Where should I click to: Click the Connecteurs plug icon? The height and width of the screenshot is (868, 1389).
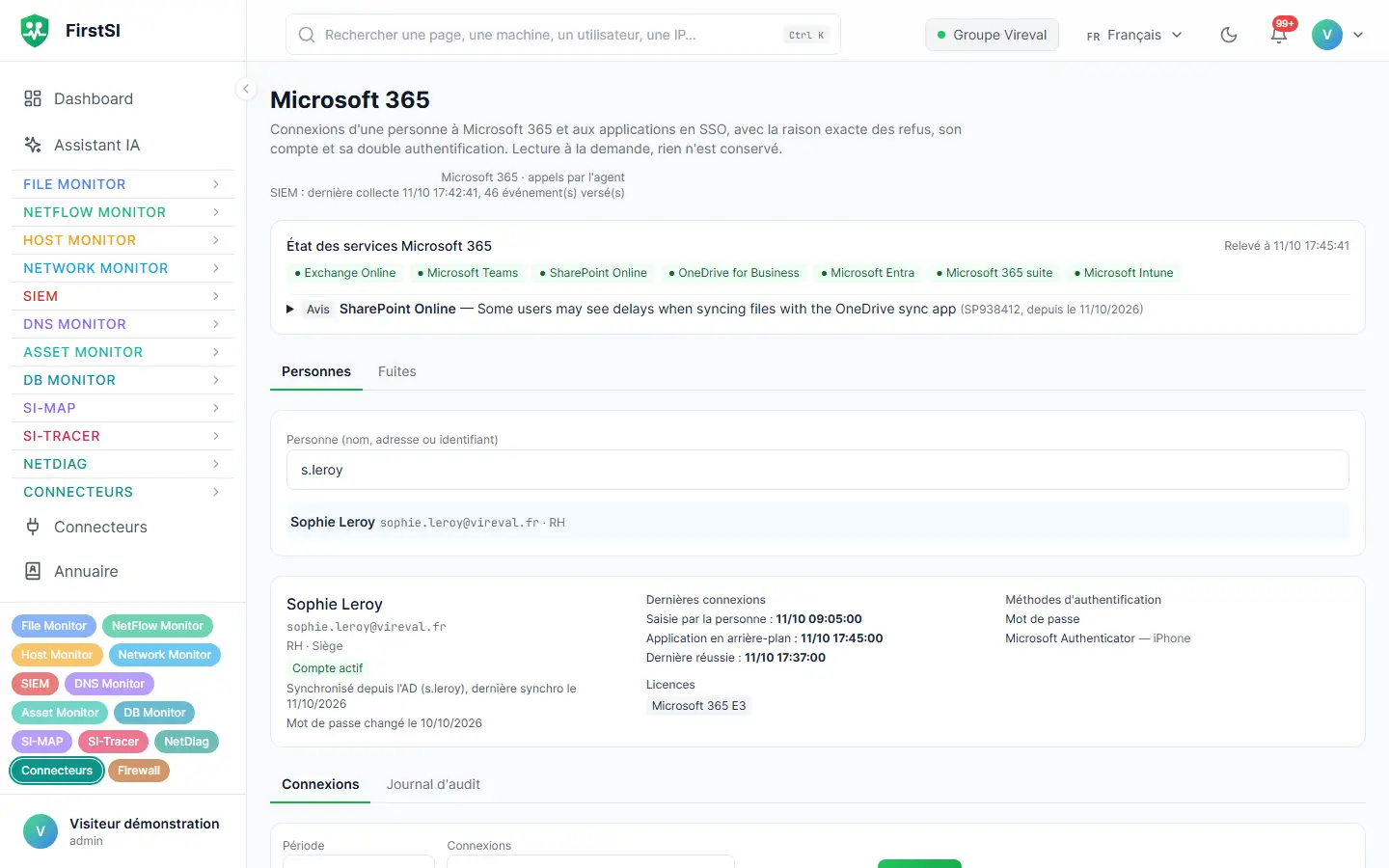coord(33,527)
